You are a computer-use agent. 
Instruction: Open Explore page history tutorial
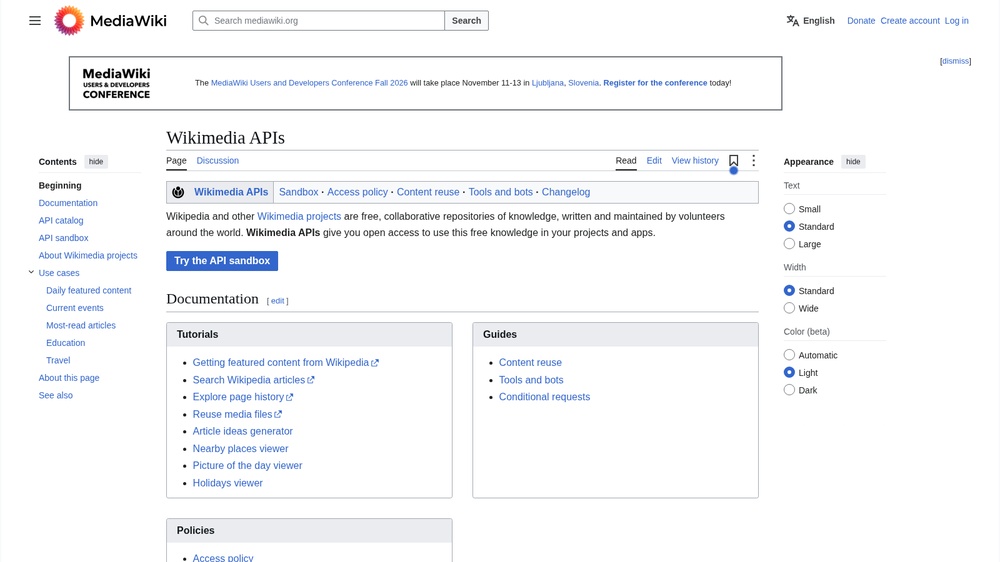tap(242, 397)
